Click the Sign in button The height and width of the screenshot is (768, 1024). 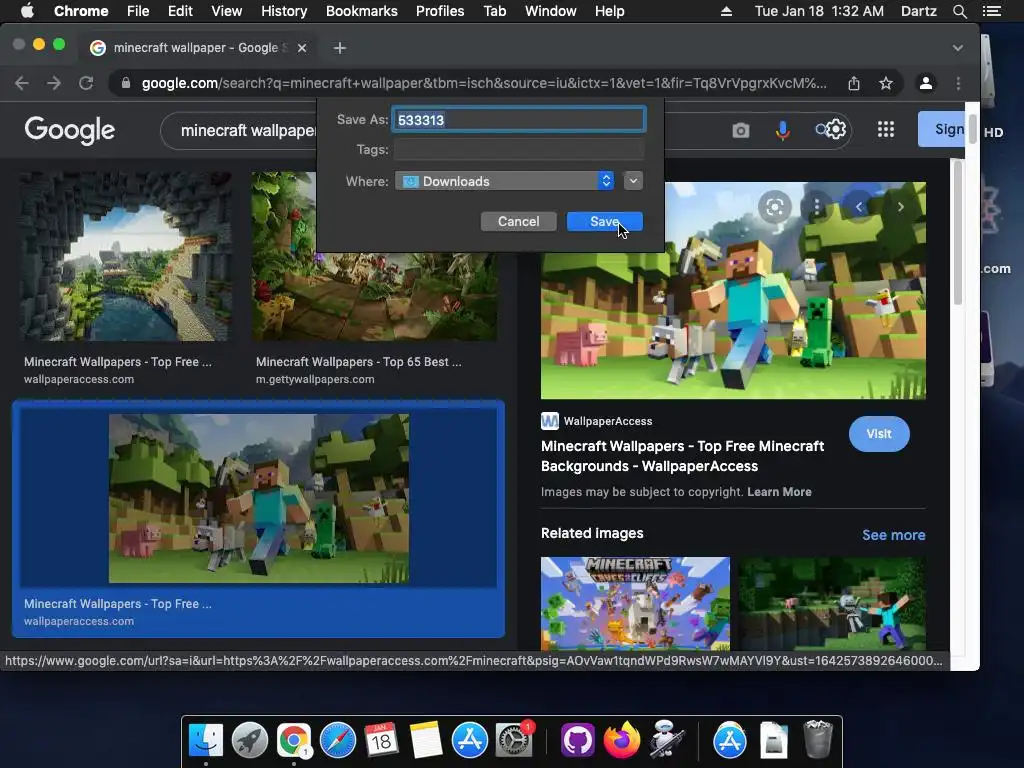[941, 129]
